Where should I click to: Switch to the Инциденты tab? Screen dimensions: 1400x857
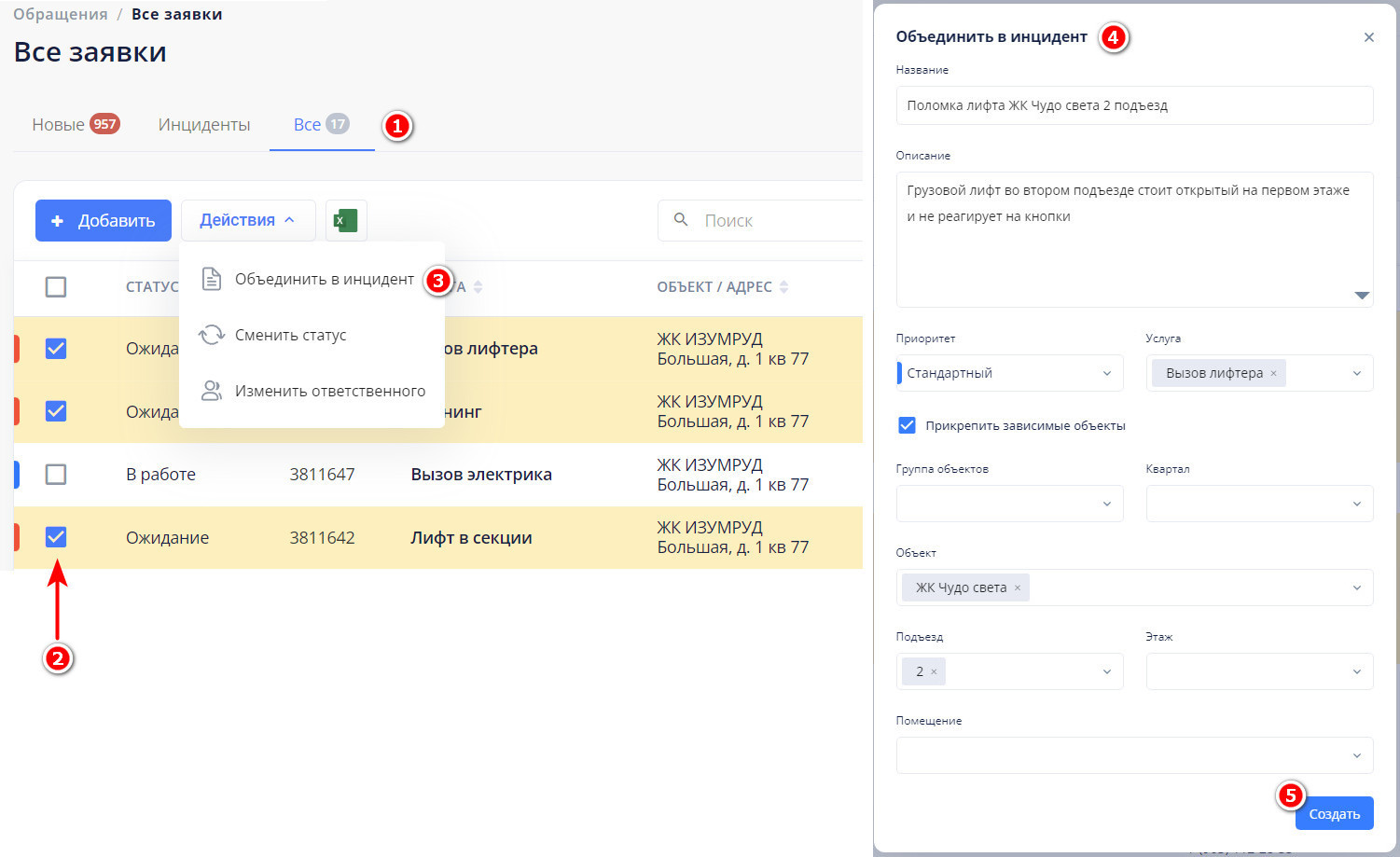[x=204, y=125]
